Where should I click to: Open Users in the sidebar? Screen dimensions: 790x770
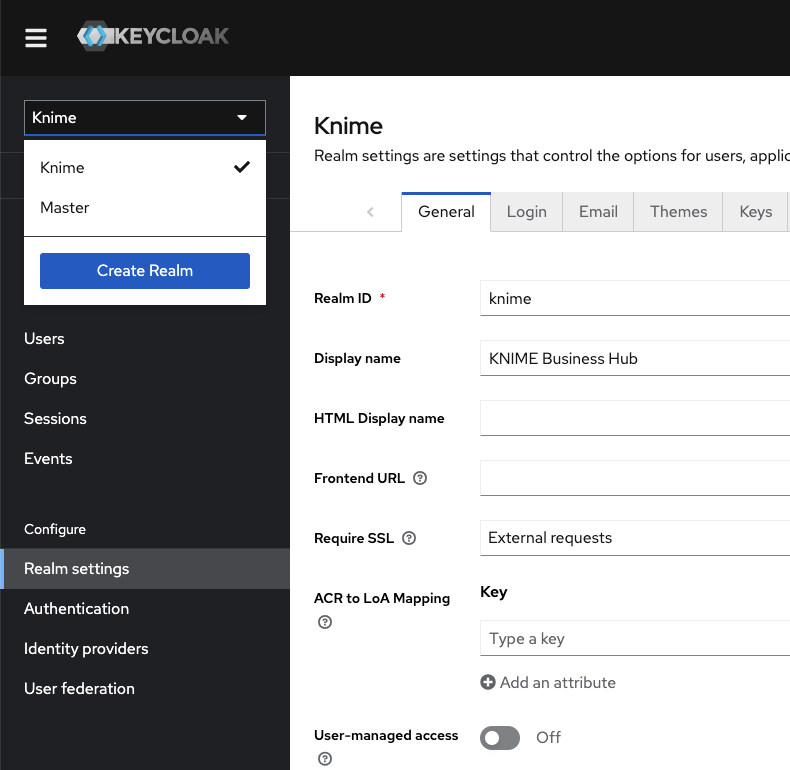click(44, 339)
